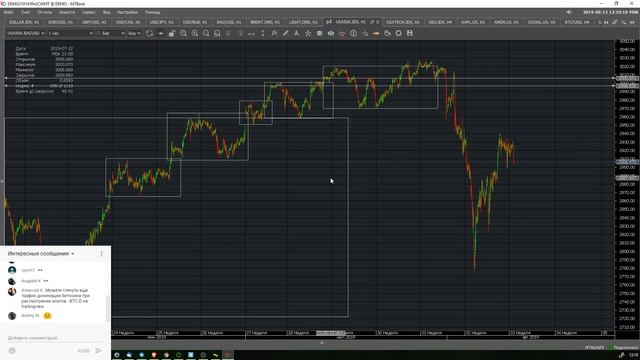The height and width of the screenshot is (360, 640).
Task: Click the refresh chart icon
Action: [x=149, y=33]
